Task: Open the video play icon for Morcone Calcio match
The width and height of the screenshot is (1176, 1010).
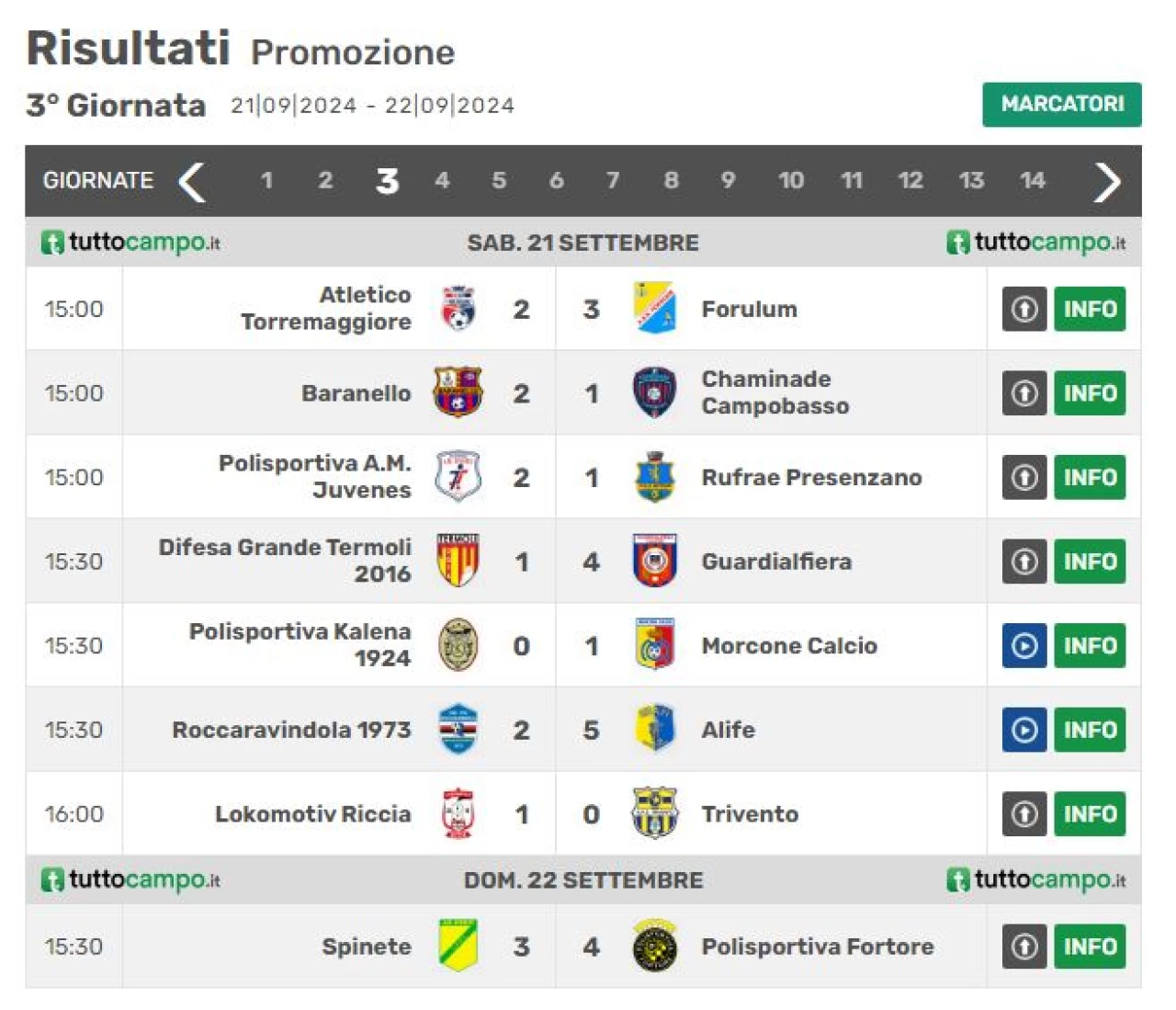Action: pos(1024,645)
